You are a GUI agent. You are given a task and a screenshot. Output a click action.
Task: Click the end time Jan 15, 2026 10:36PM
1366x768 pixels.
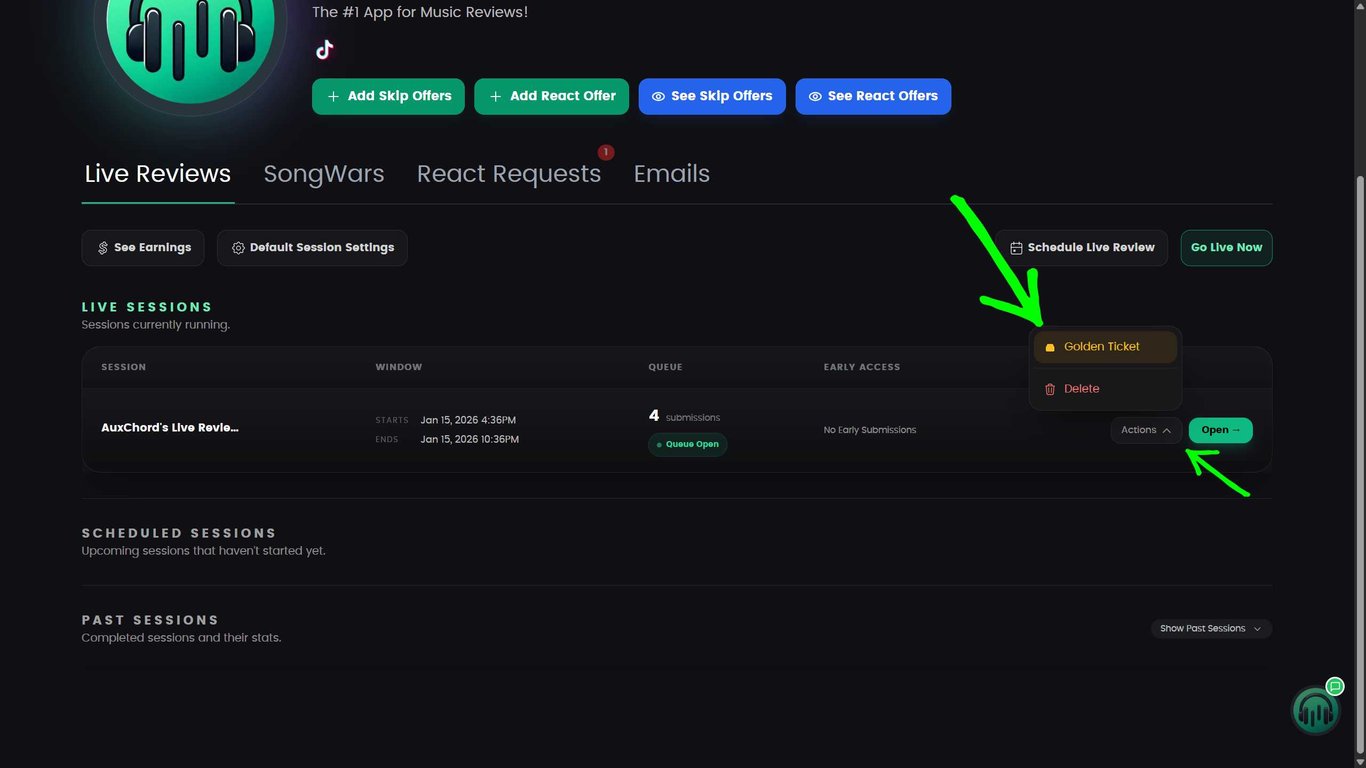tap(470, 439)
